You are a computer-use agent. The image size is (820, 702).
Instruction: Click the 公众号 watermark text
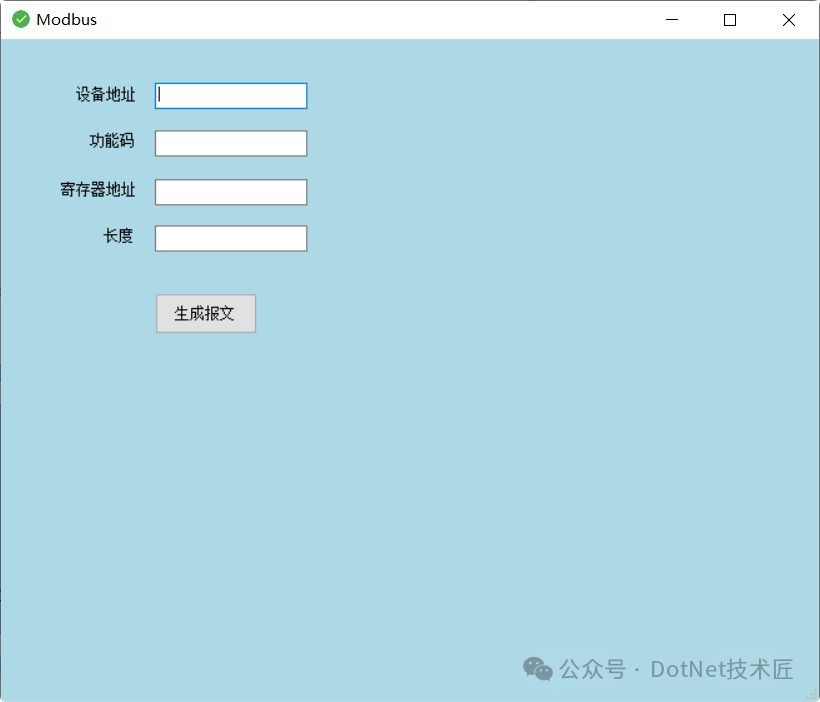593,670
